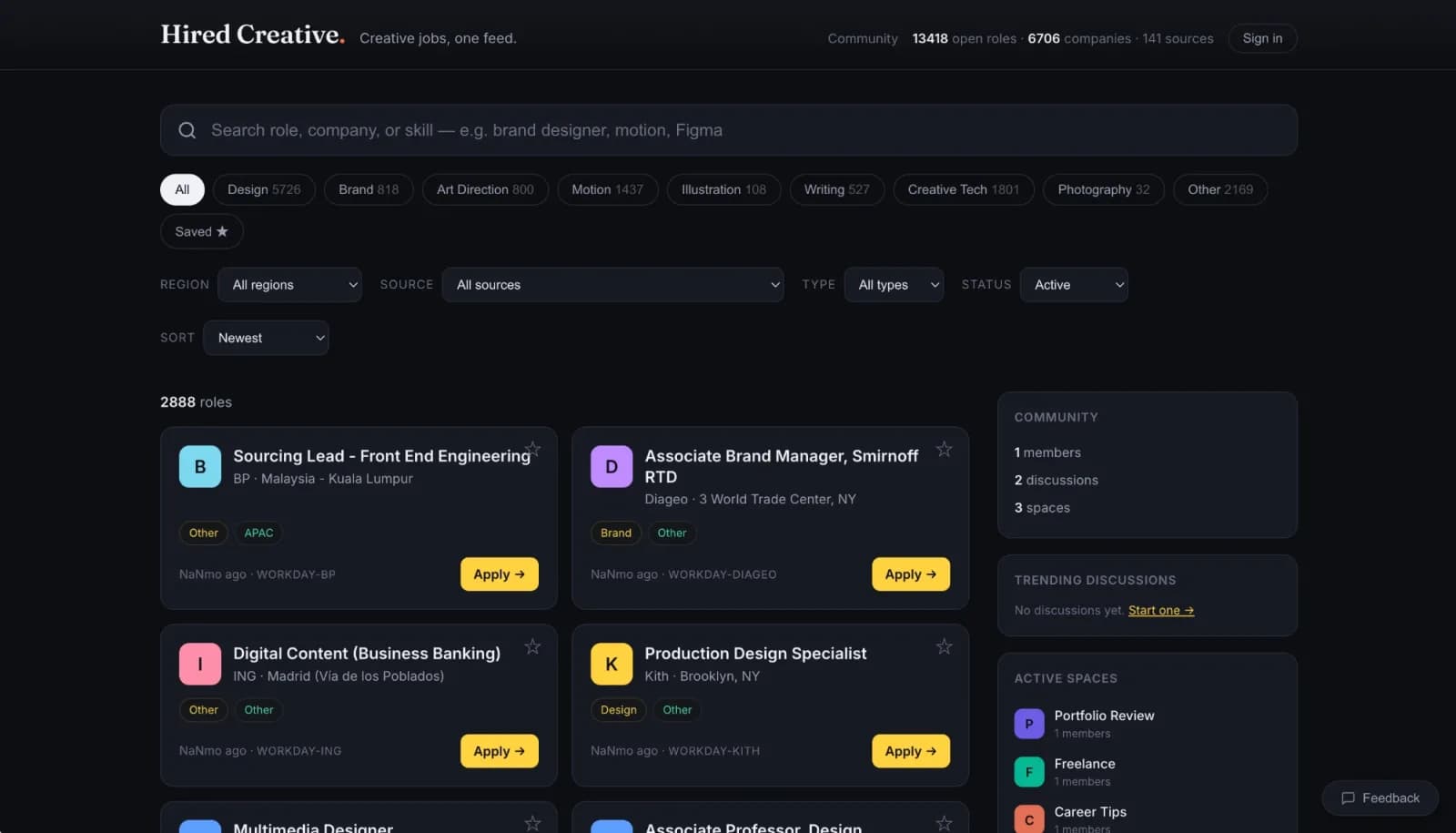The height and width of the screenshot is (833, 1456).
Task: Star the Multimedia Designer role
Action: 533,823
